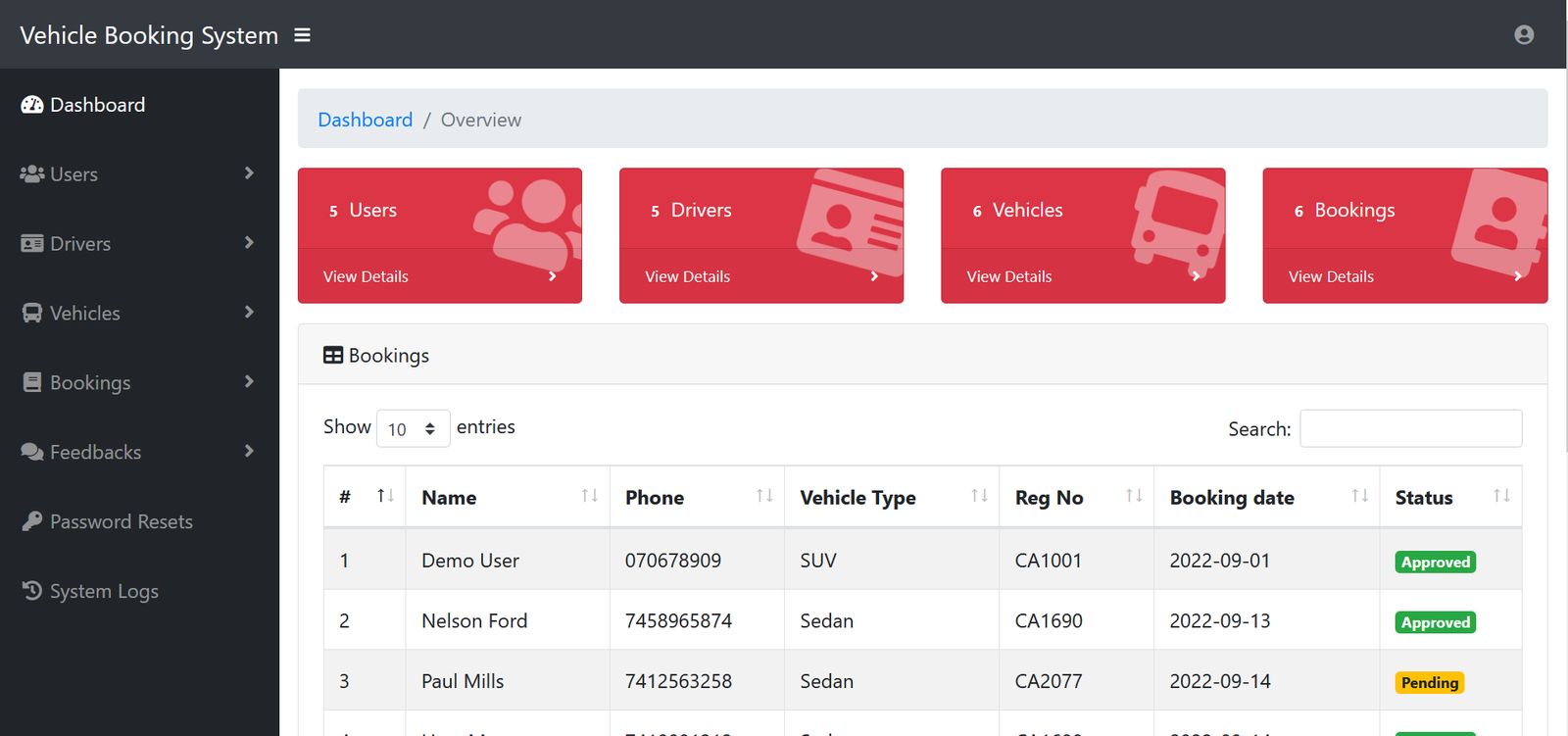View Details on the Vehicles card
The image size is (1568, 736).
pyautogui.click(x=1009, y=276)
